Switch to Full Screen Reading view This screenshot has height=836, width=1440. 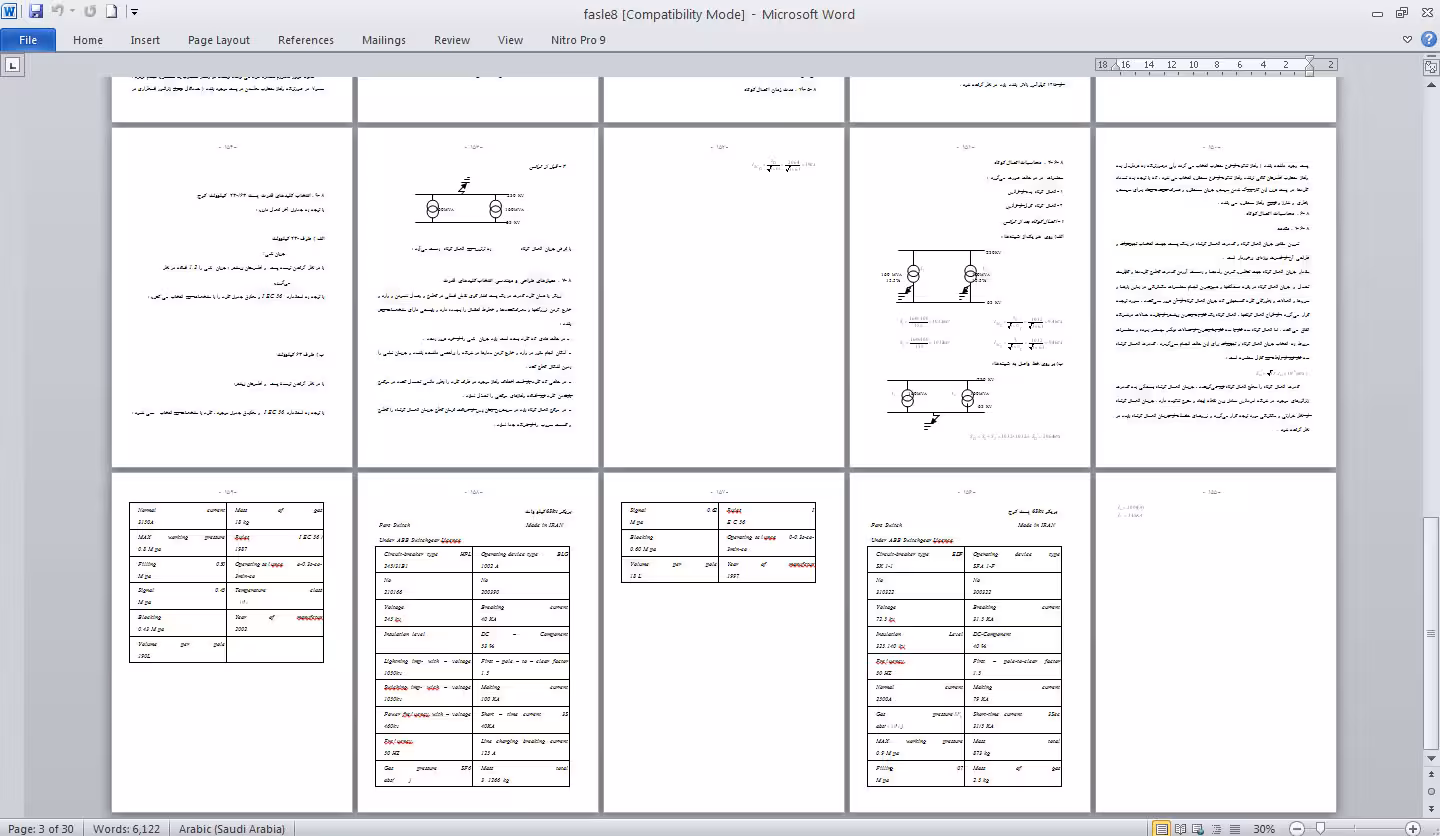pyautogui.click(x=1182, y=828)
